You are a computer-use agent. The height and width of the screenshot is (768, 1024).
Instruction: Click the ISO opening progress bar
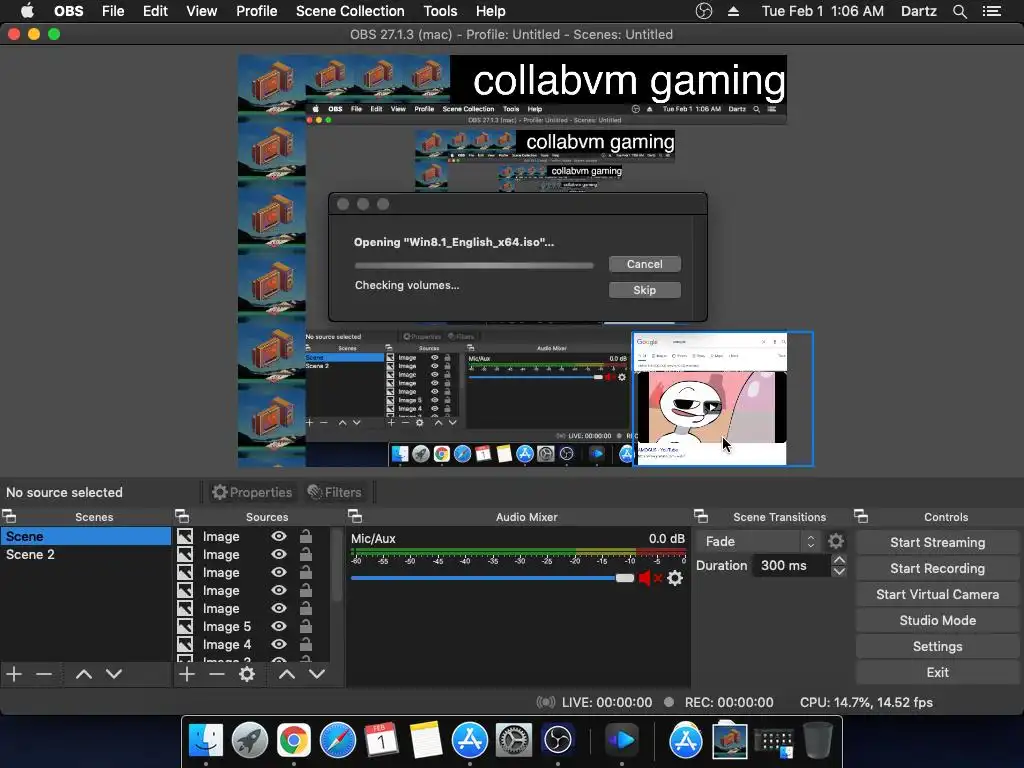474,266
